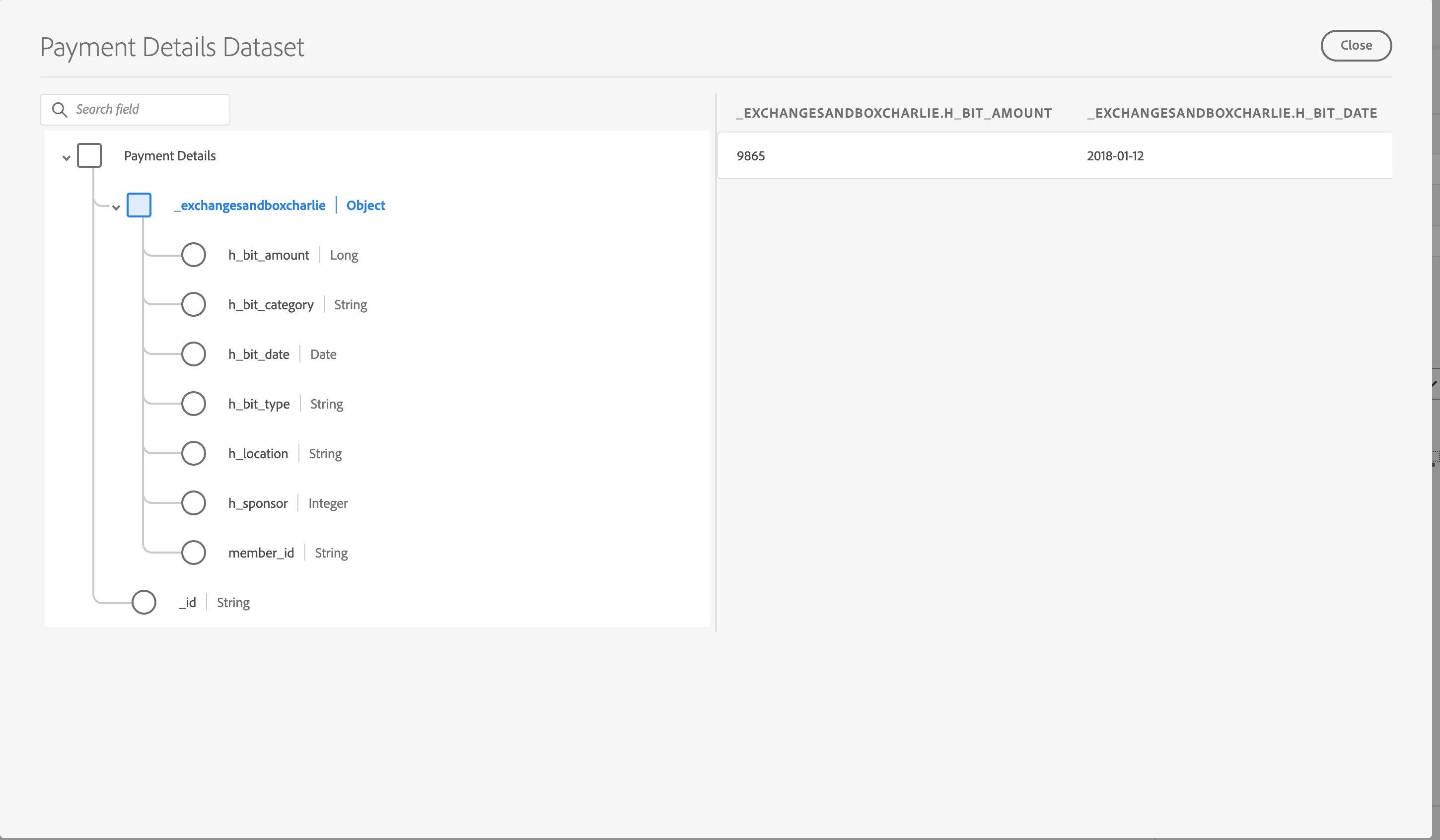
Task: Select the h_location radio button
Action: pyautogui.click(x=193, y=454)
